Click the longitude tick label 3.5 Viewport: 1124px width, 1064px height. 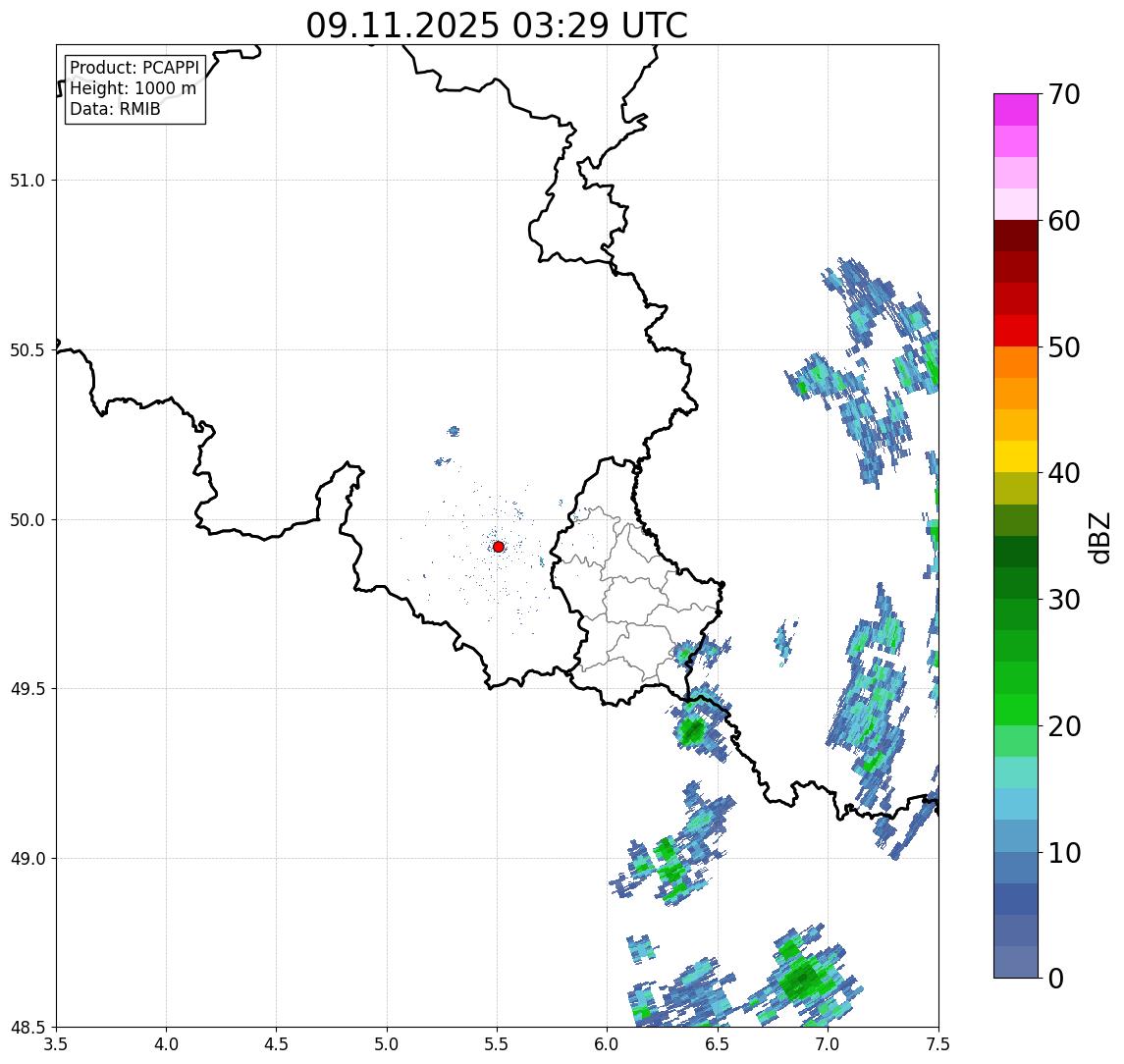coord(56,1044)
